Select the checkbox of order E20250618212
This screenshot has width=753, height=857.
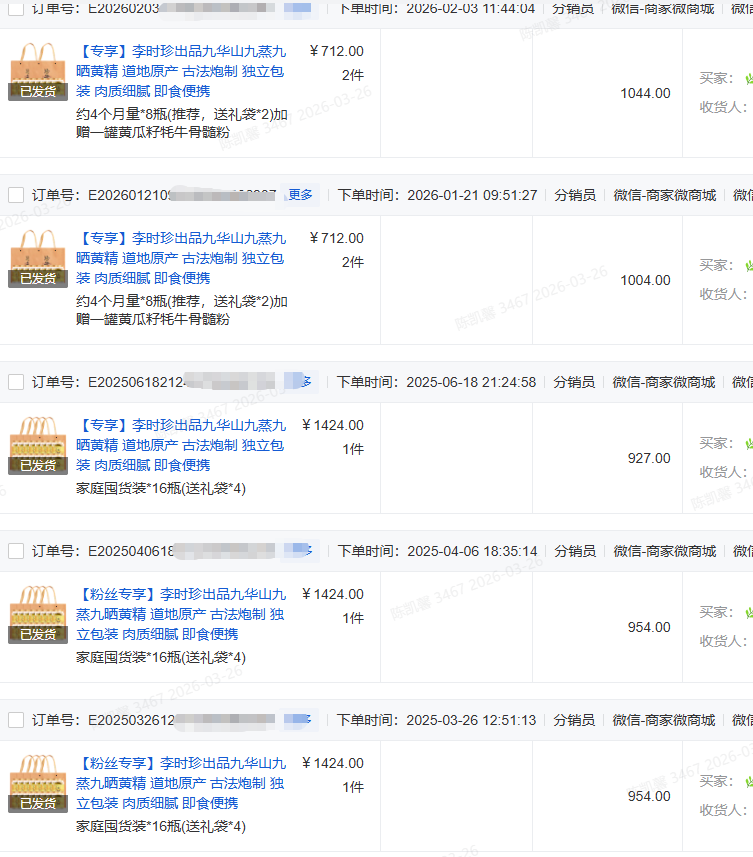[x=16, y=382]
